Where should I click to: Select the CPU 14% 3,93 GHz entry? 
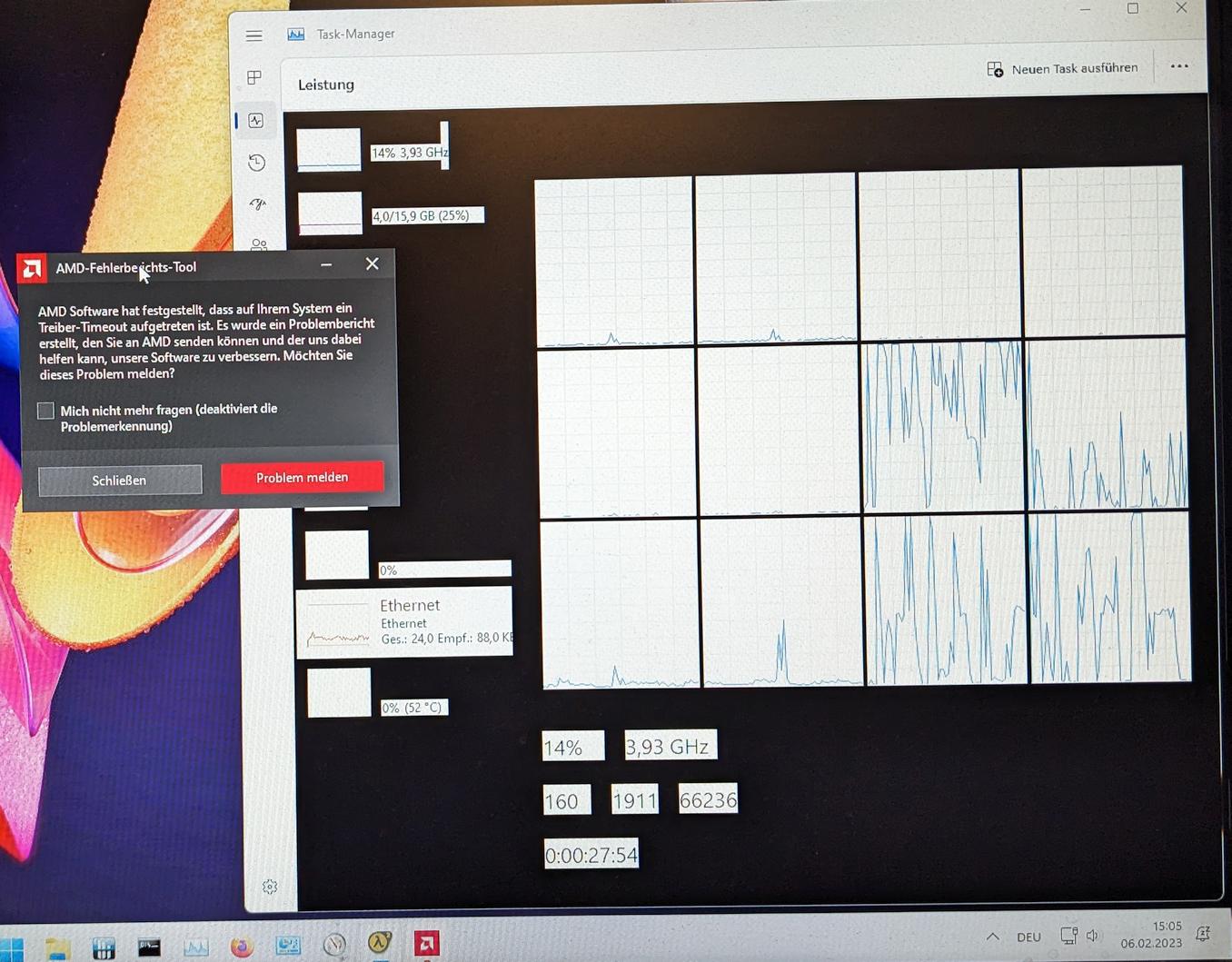coord(373,150)
